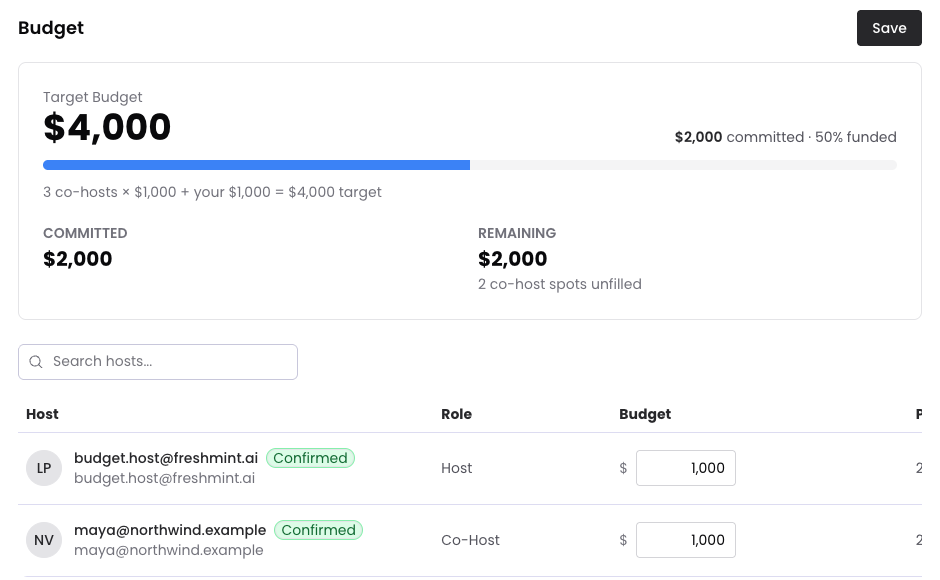This screenshot has width=940, height=580.
Task: Click the gray maya@northwind.example email subtitle
Action: [x=168, y=551]
